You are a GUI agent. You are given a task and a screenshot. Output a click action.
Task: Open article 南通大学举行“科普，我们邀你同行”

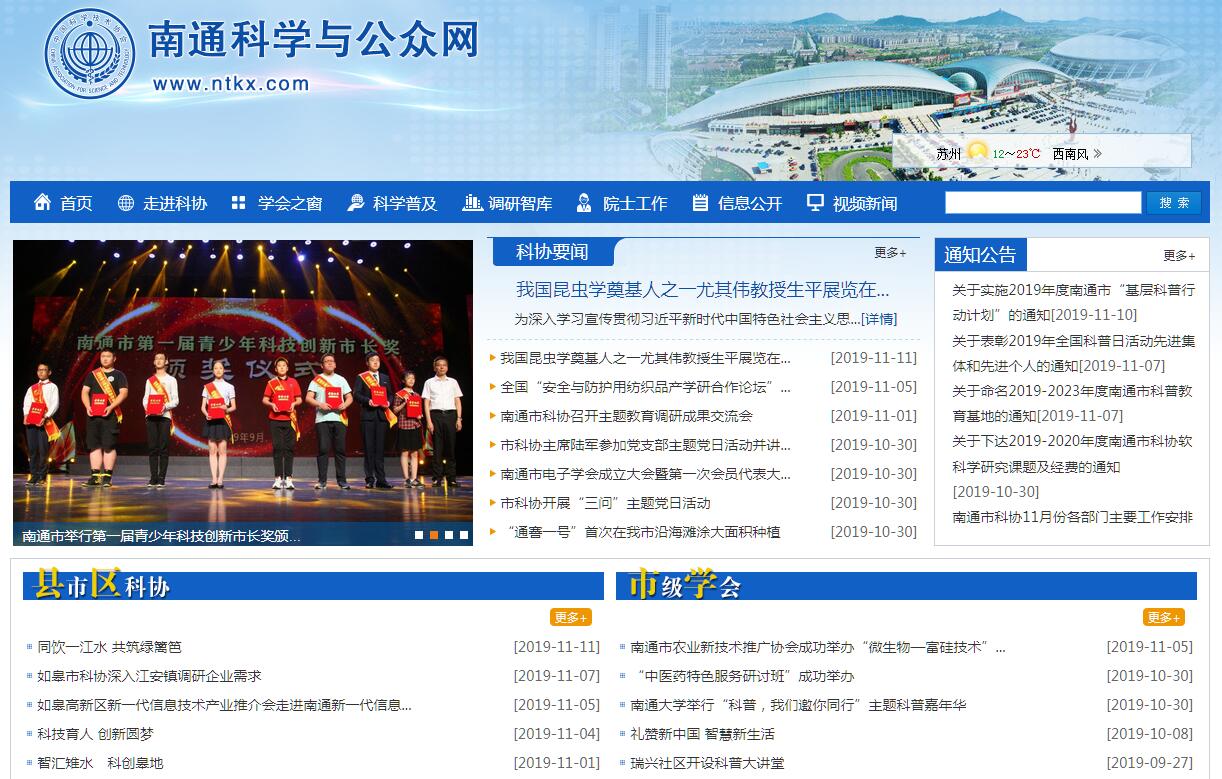(798, 705)
